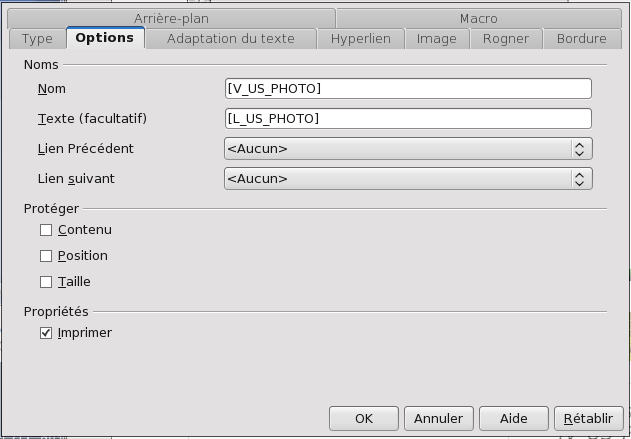Open the Adaptation du texte tab
Viewport: 631px width, 439px height.
[231, 39]
